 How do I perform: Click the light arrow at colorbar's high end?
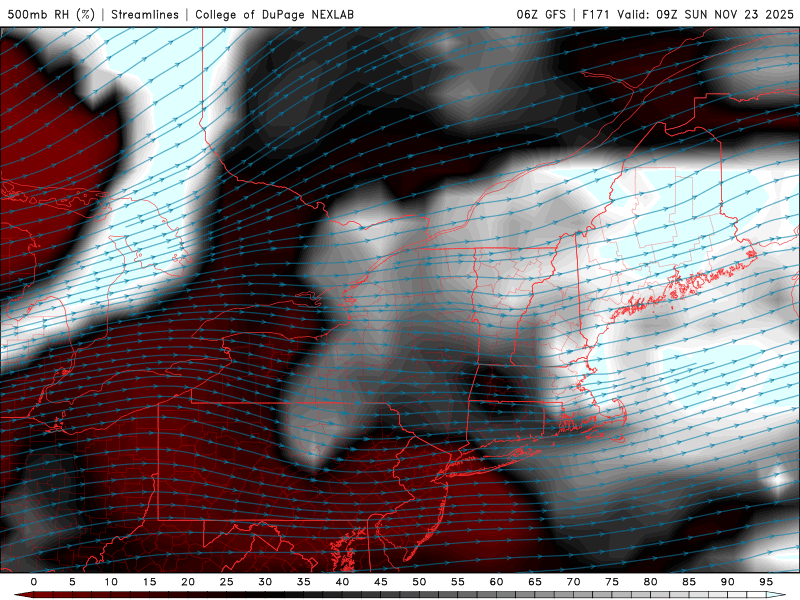point(776,595)
